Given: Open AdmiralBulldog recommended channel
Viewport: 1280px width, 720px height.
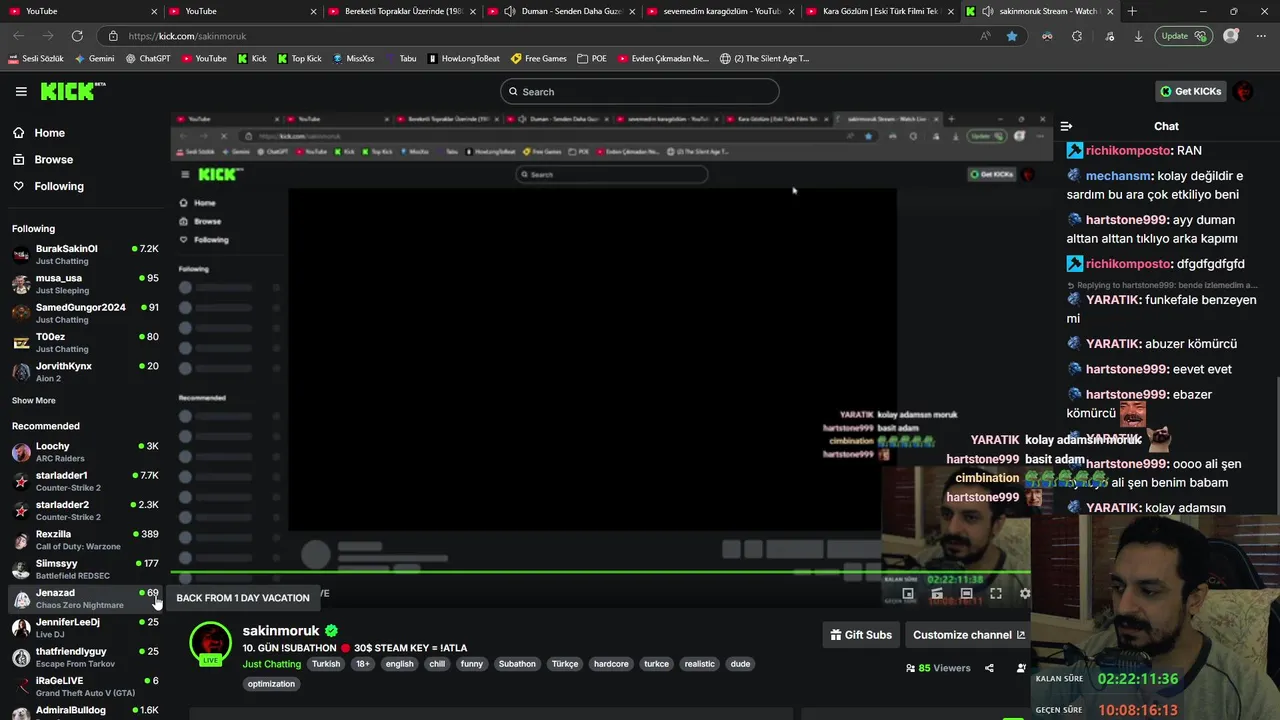Looking at the screenshot, I should [x=85, y=712].
